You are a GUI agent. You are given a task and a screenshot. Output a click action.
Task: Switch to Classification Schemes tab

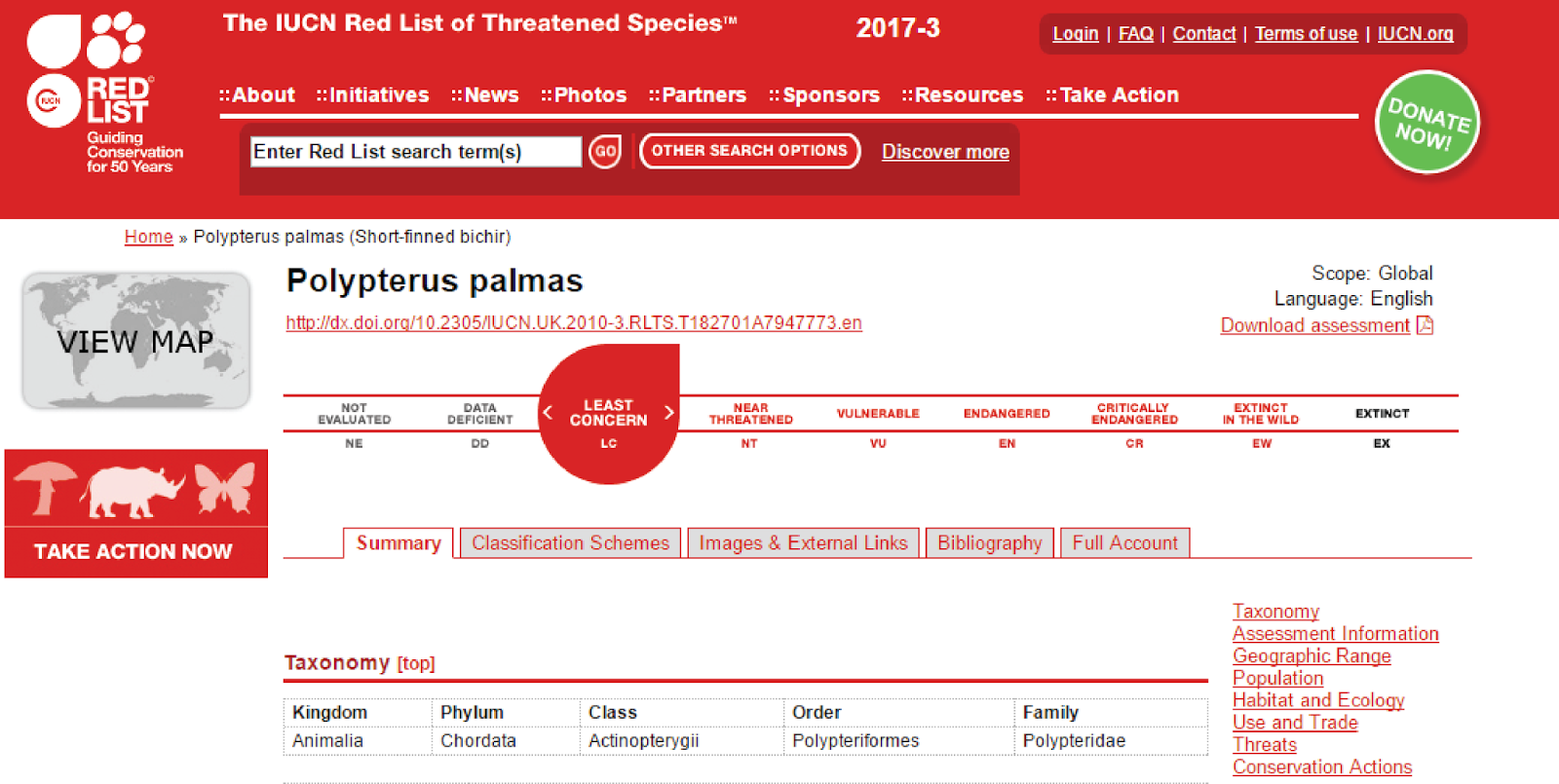pos(571,543)
